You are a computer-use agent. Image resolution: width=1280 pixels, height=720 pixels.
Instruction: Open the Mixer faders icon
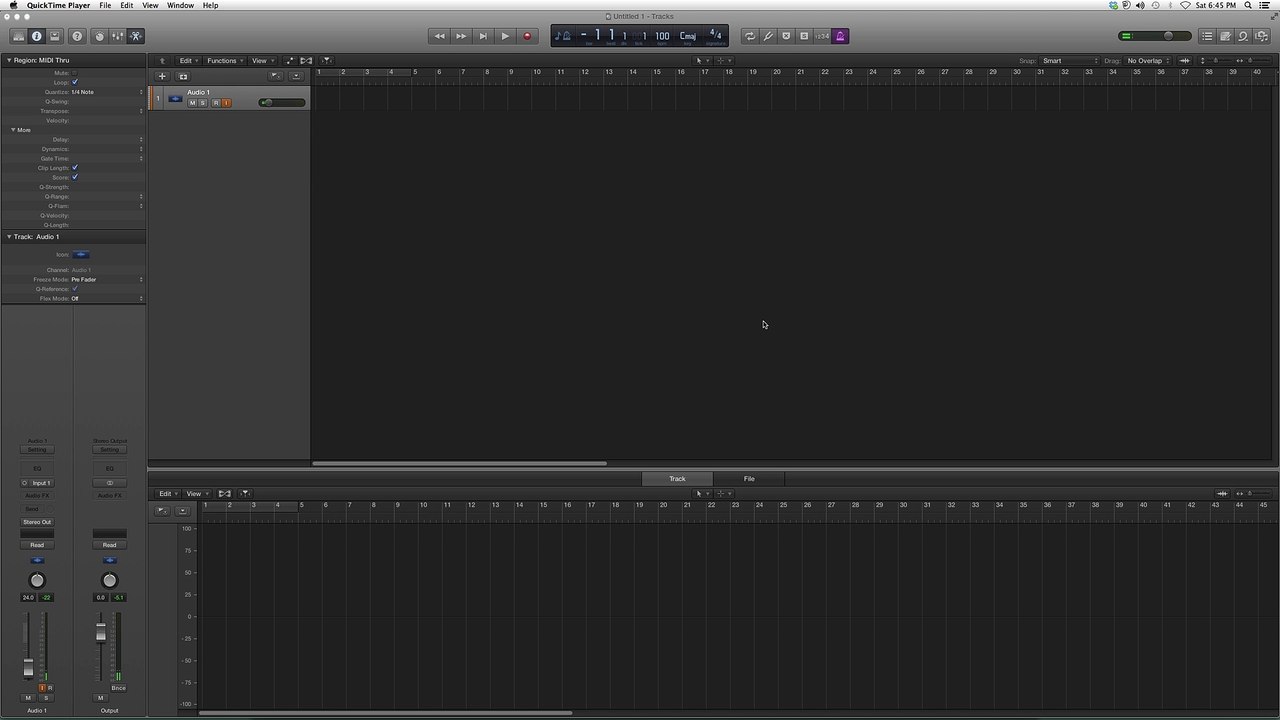tap(117, 36)
